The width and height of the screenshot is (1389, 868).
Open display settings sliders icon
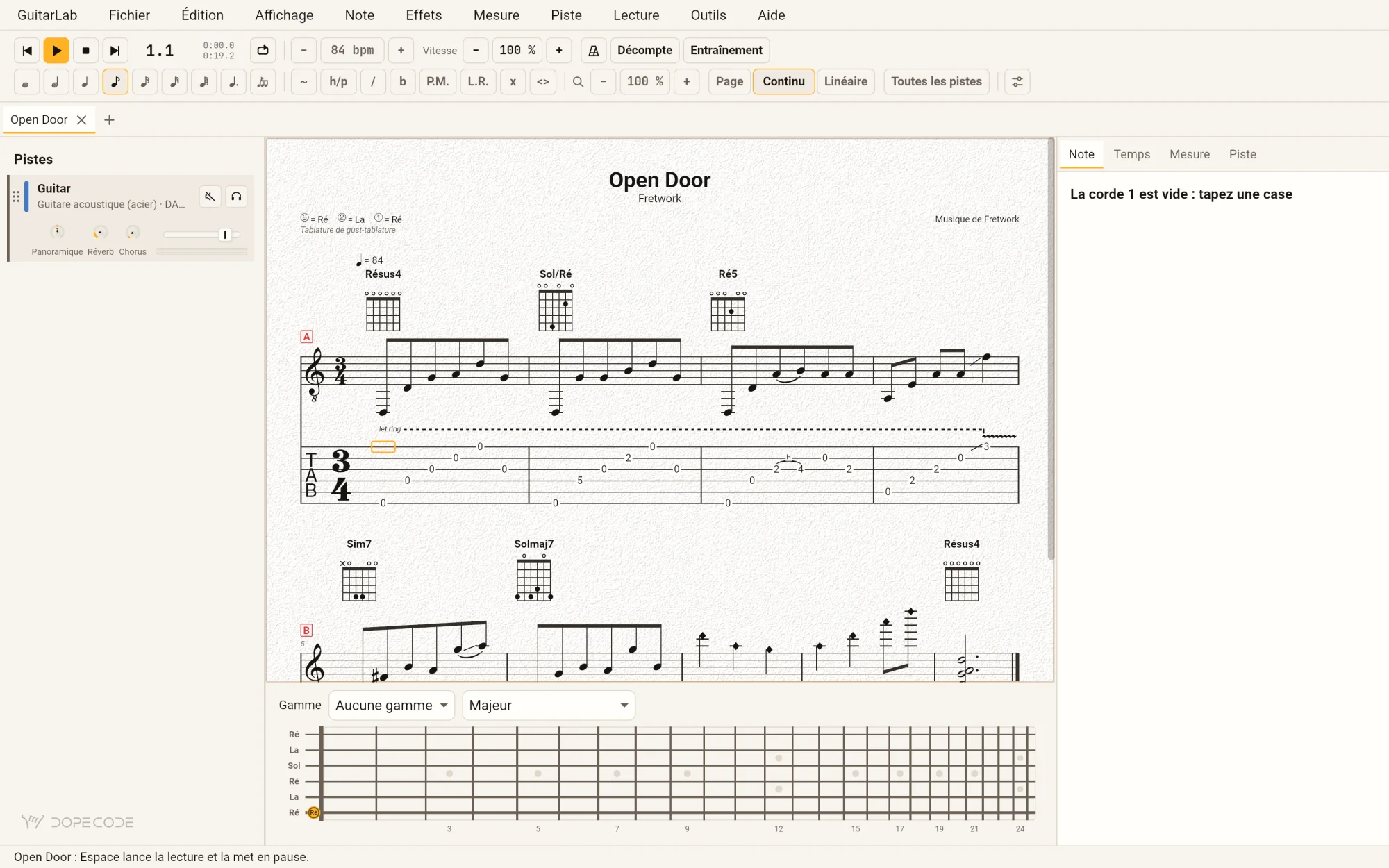point(1017,82)
